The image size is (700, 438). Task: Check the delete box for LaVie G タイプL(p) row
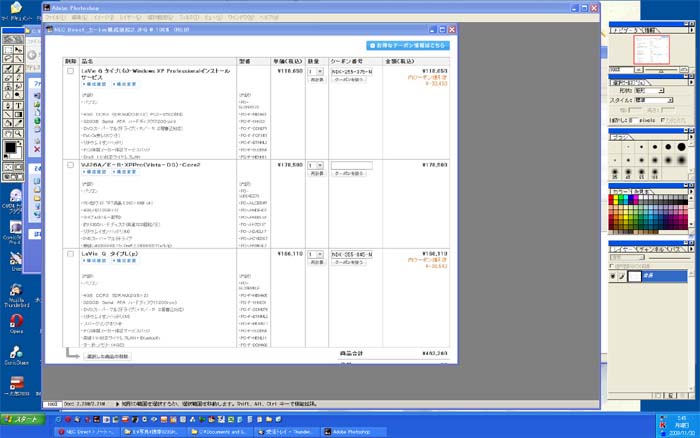click(x=71, y=254)
